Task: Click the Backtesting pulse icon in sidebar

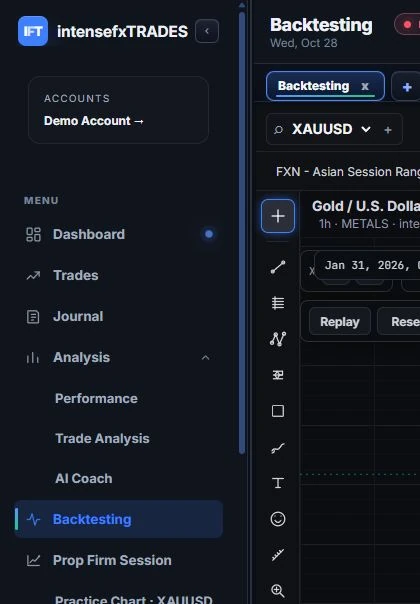Action: 34,519
